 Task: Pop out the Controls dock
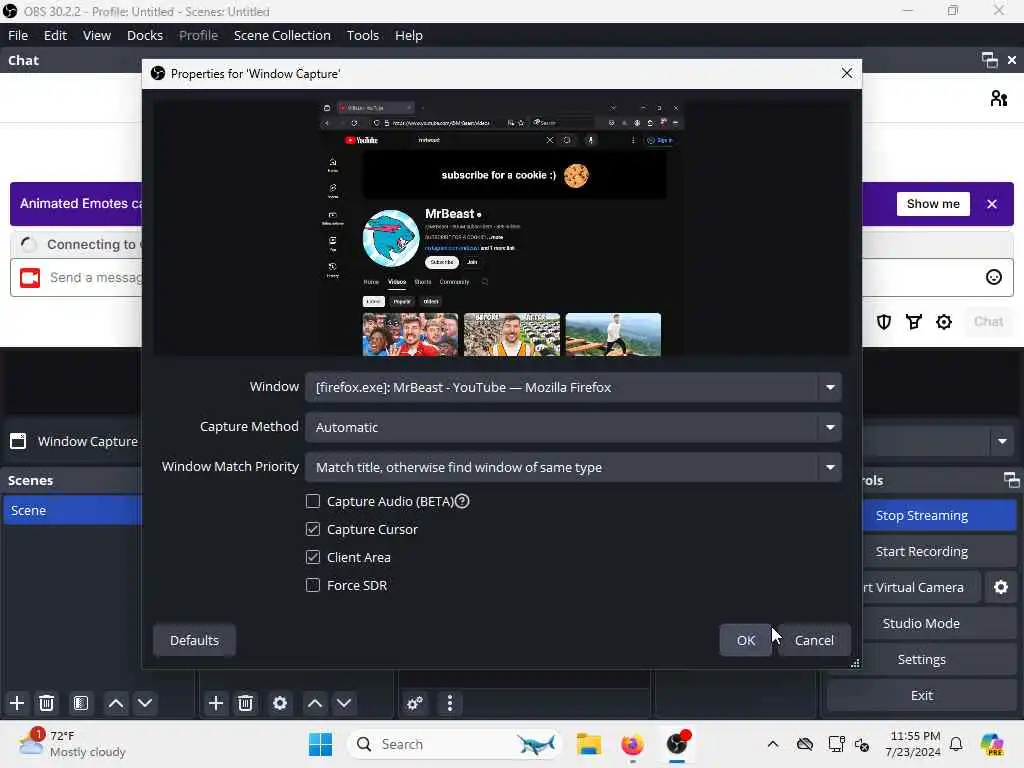click(1012, 480)
